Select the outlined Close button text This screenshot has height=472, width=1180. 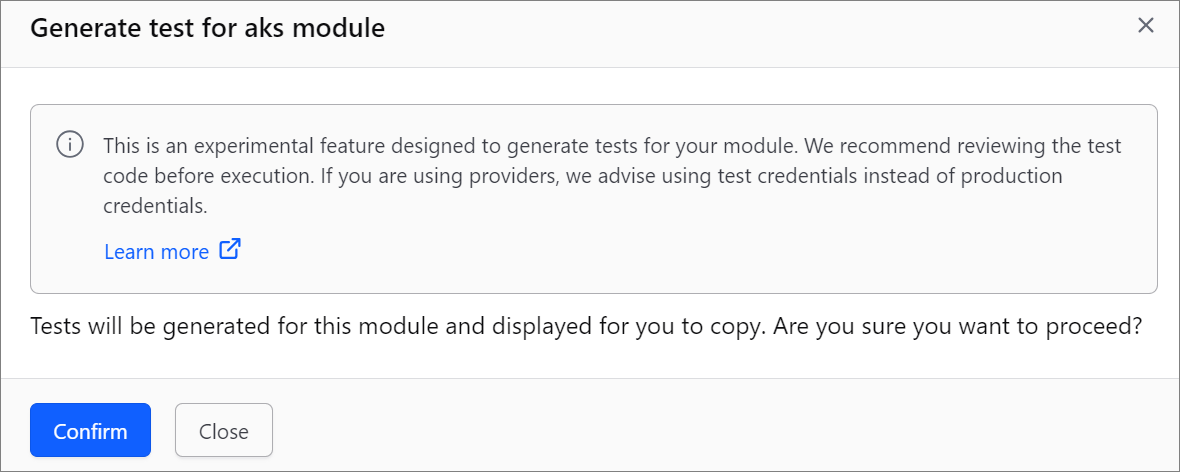click(x=224, y=431)
